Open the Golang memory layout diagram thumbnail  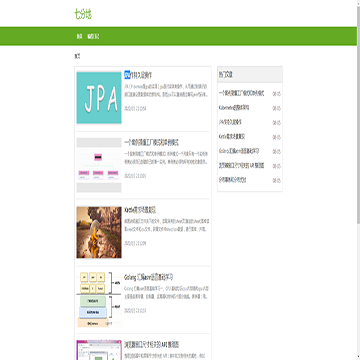[99, 300]
